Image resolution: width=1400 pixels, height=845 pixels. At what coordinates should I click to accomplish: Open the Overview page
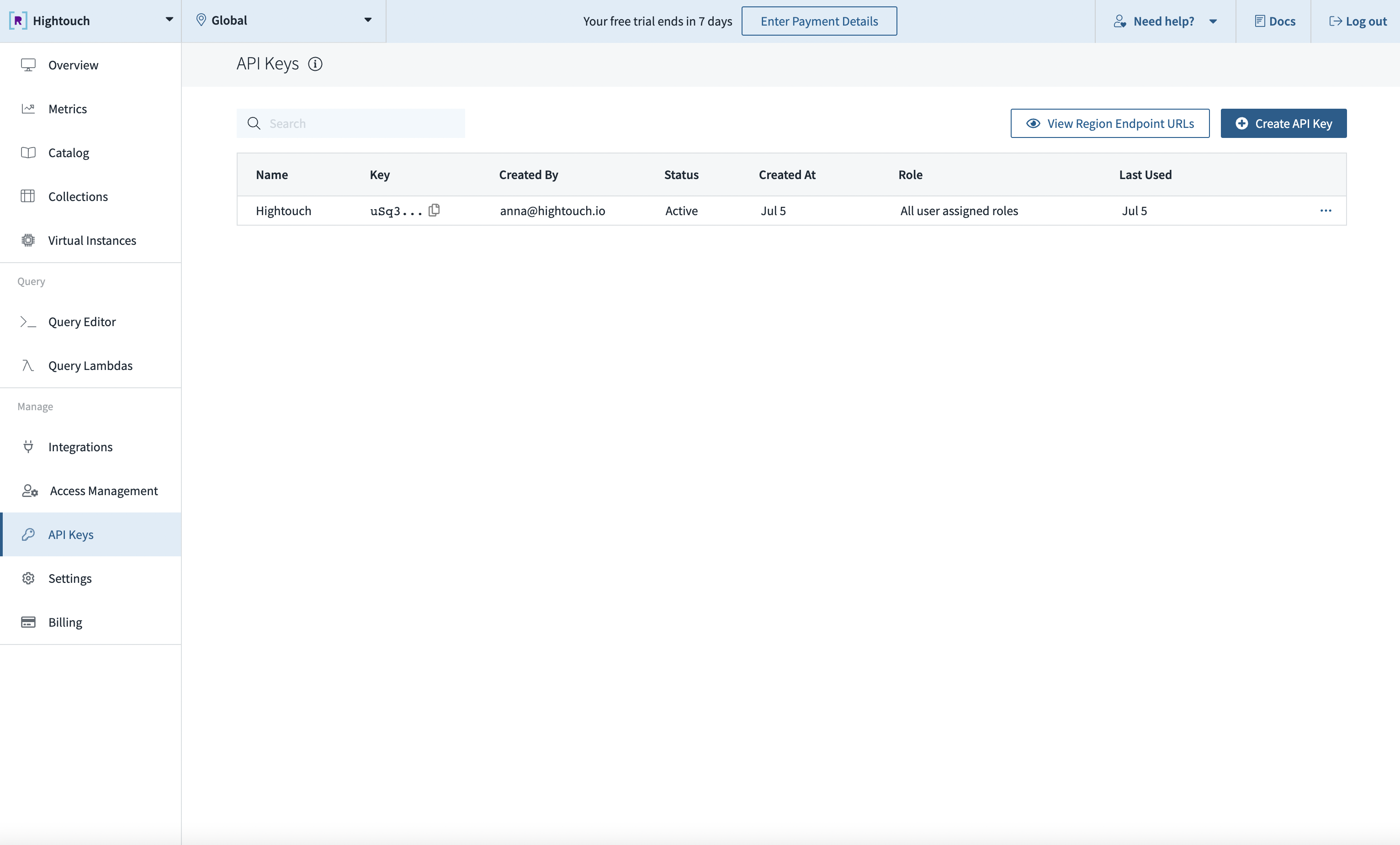tap(91, 65)
